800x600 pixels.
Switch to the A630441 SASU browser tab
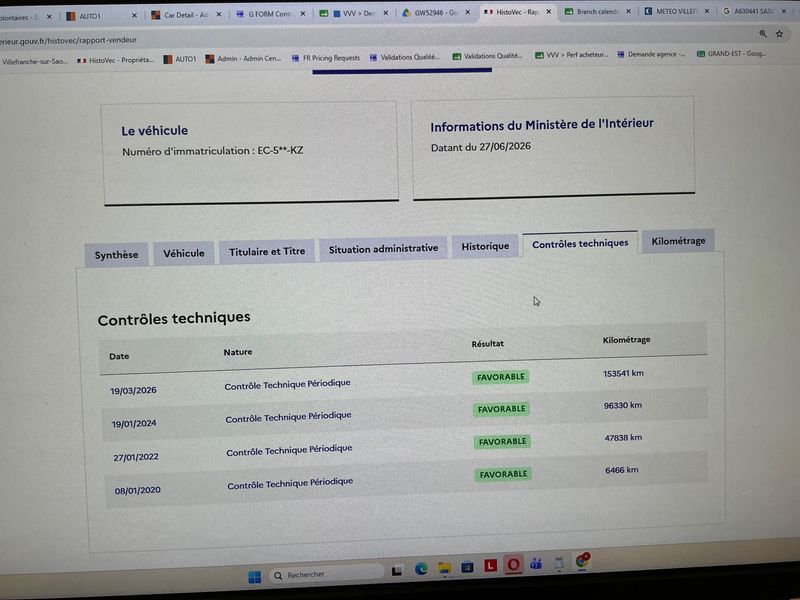point(753,11)
